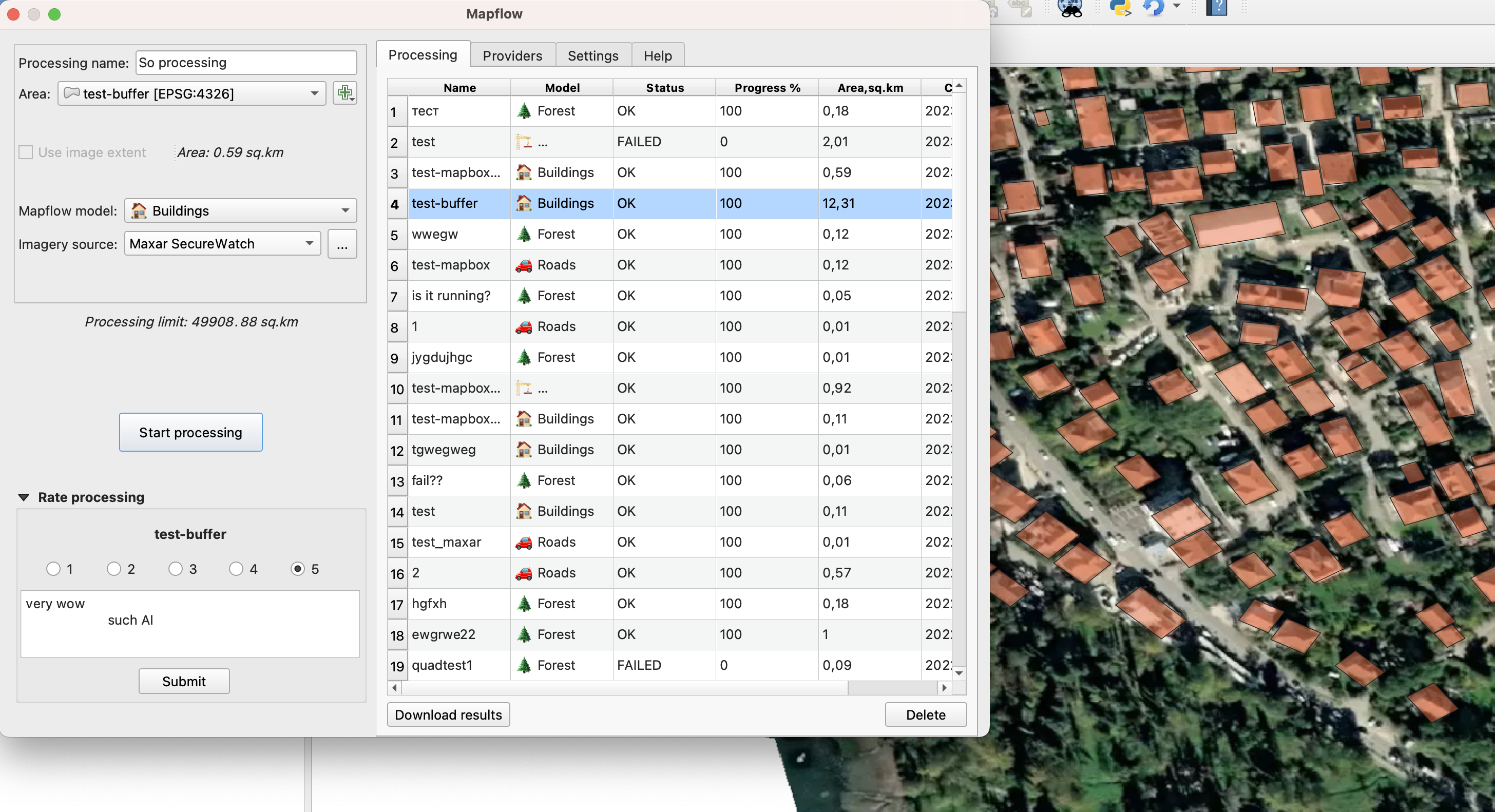The image size is (1495, 812).
Task: Toggle the Use image extent checkbox
Action: point(25,152)
